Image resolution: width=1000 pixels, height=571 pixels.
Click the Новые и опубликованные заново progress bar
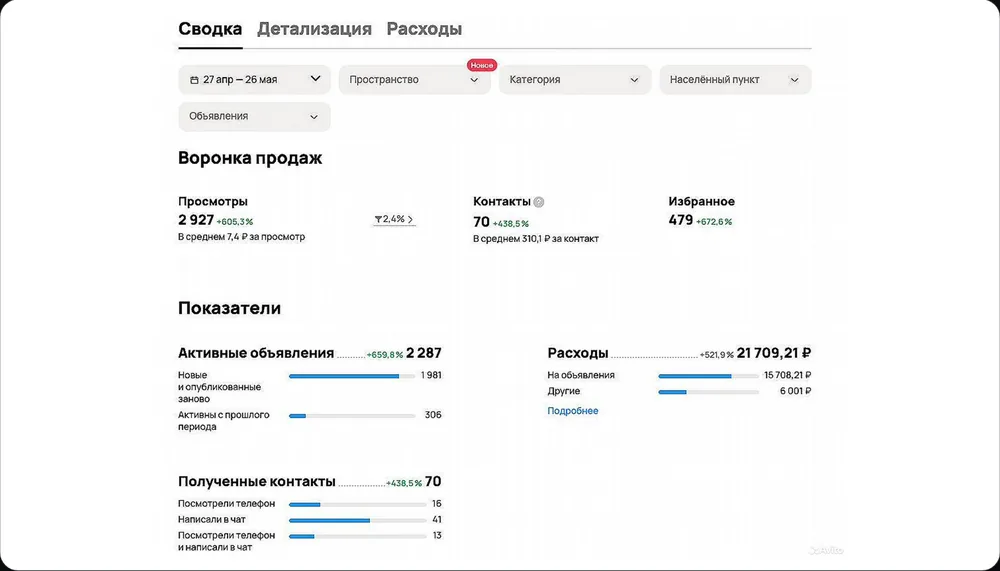(352, 376)
